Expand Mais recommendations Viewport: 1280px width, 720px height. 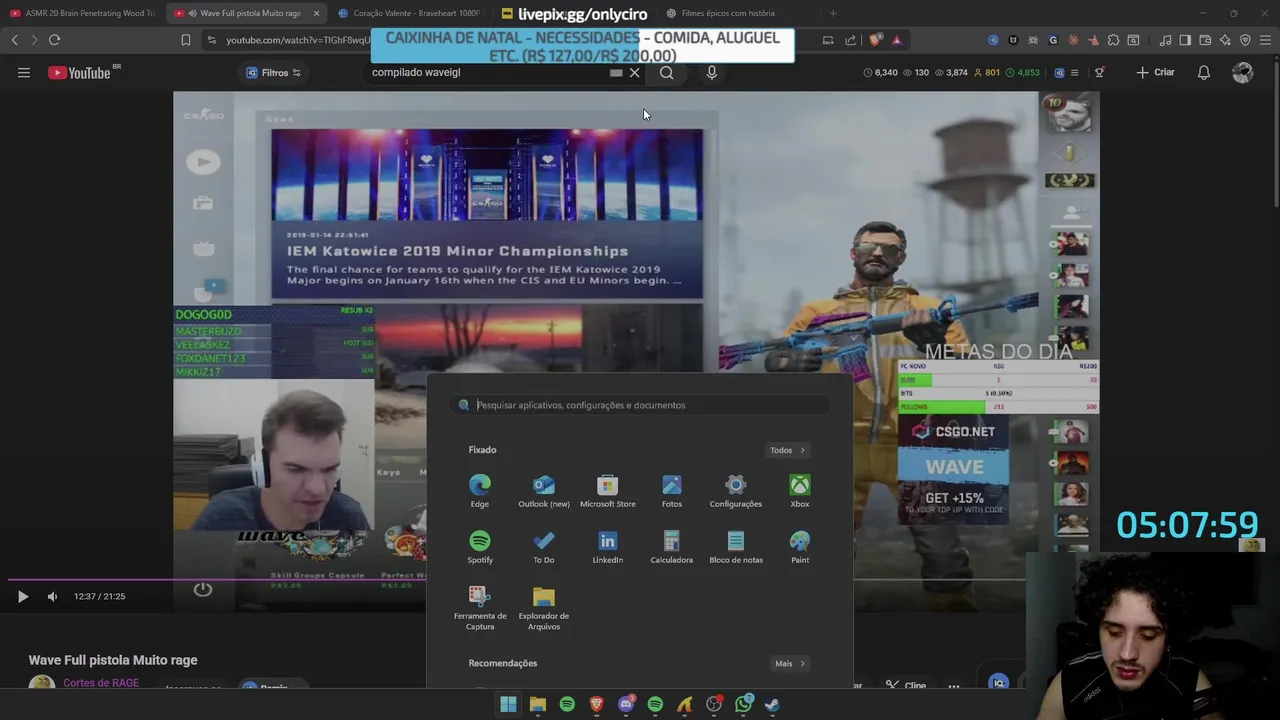790,663
